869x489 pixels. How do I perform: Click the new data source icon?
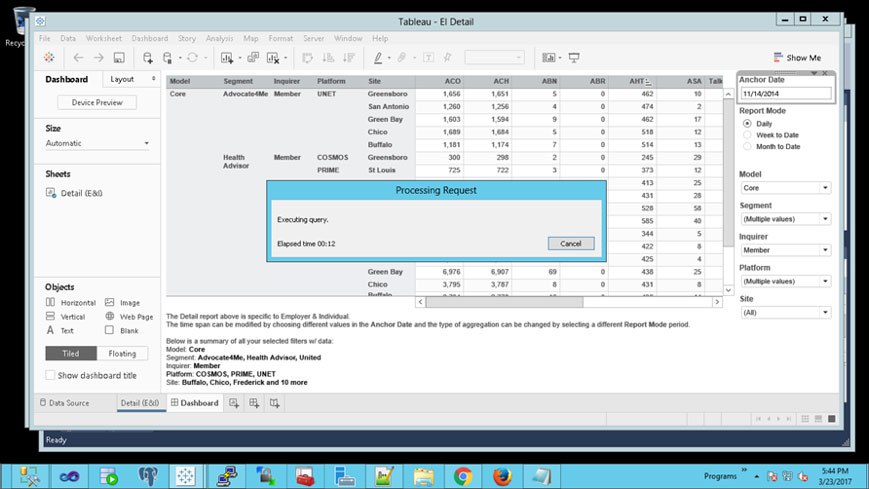tap(147, 58)
